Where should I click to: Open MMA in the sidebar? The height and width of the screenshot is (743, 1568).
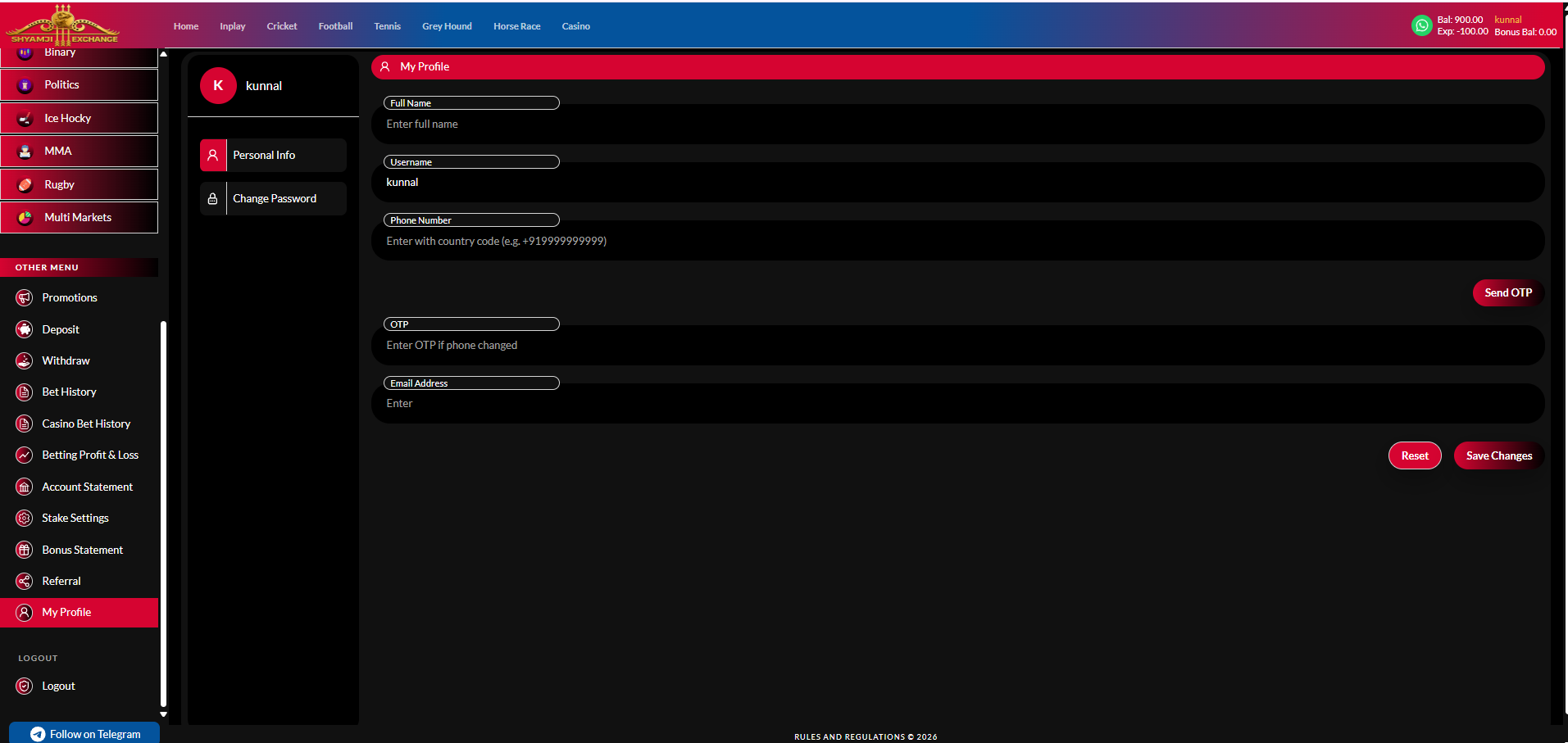coord(80,152)
